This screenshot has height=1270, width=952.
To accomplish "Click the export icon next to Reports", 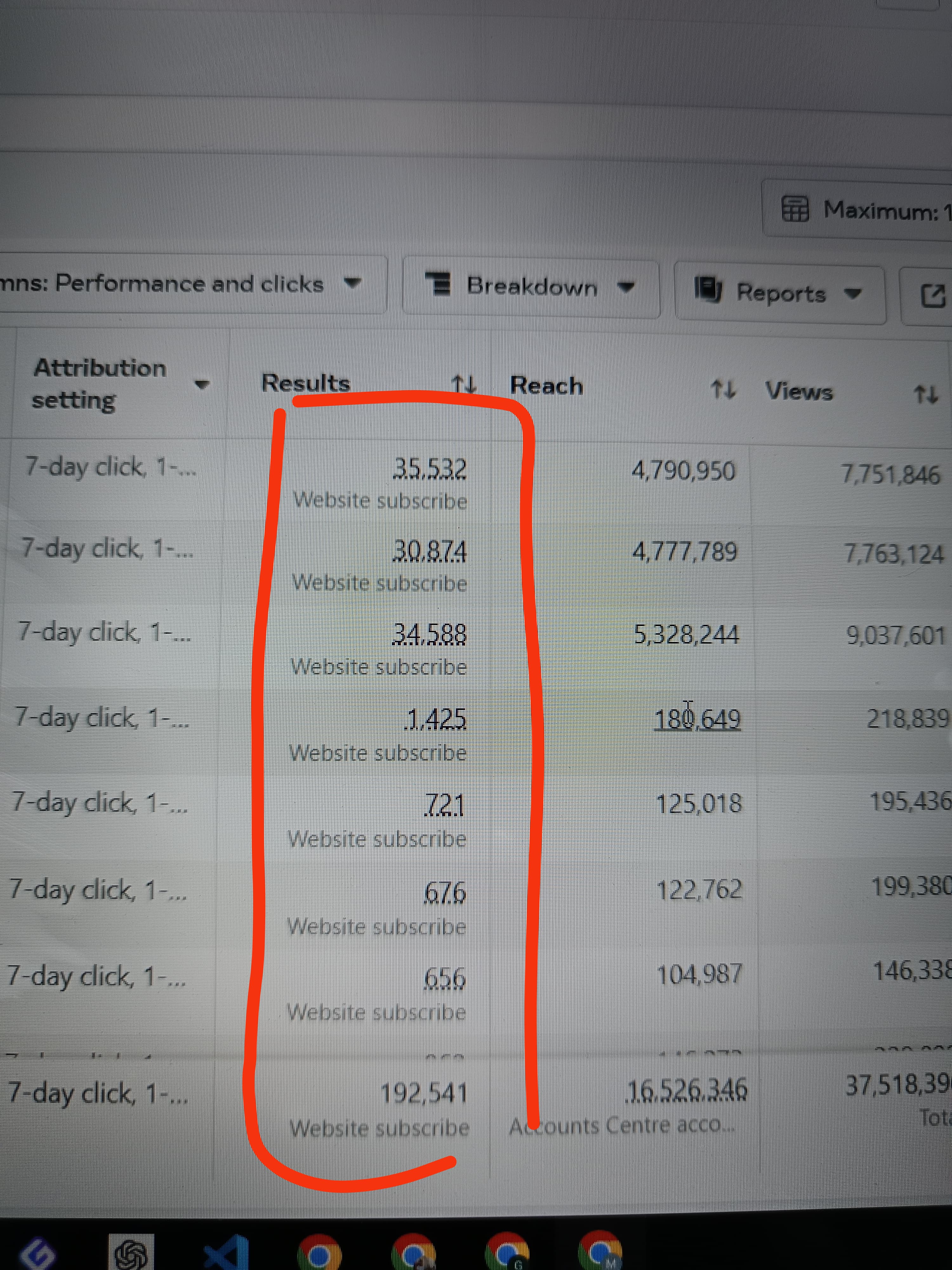I will pyautogui.click(x=933, y=296).
